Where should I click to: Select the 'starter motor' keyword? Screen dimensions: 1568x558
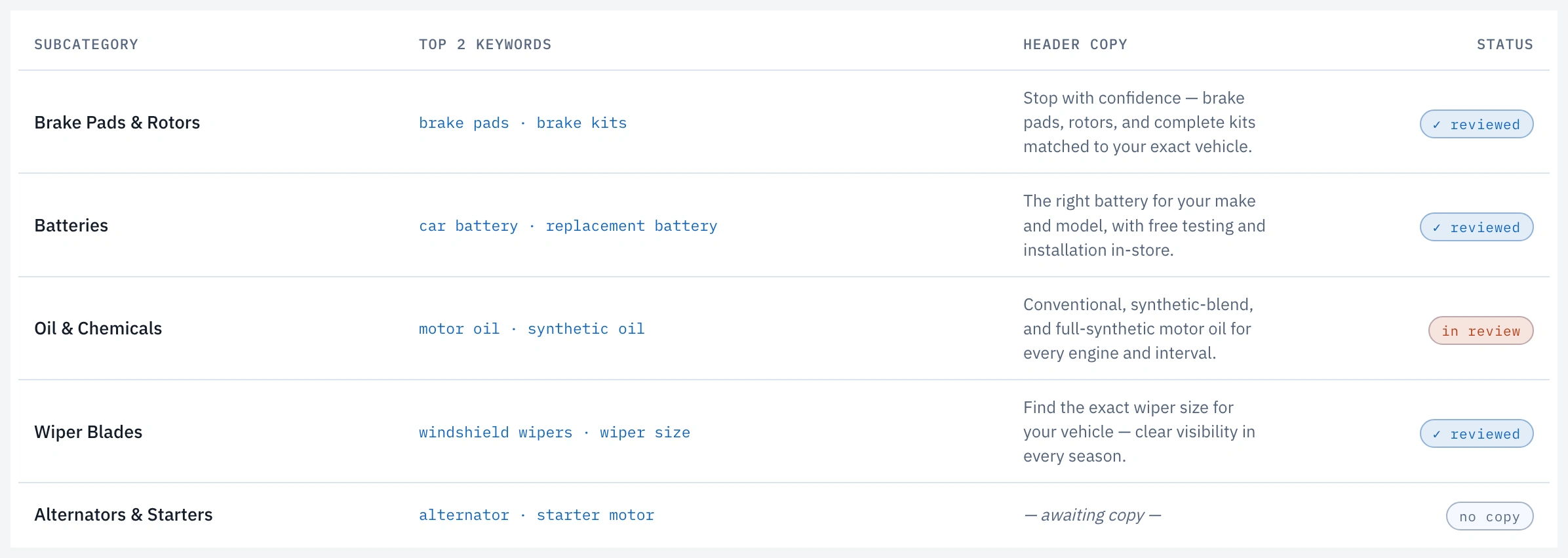point(595,515)
